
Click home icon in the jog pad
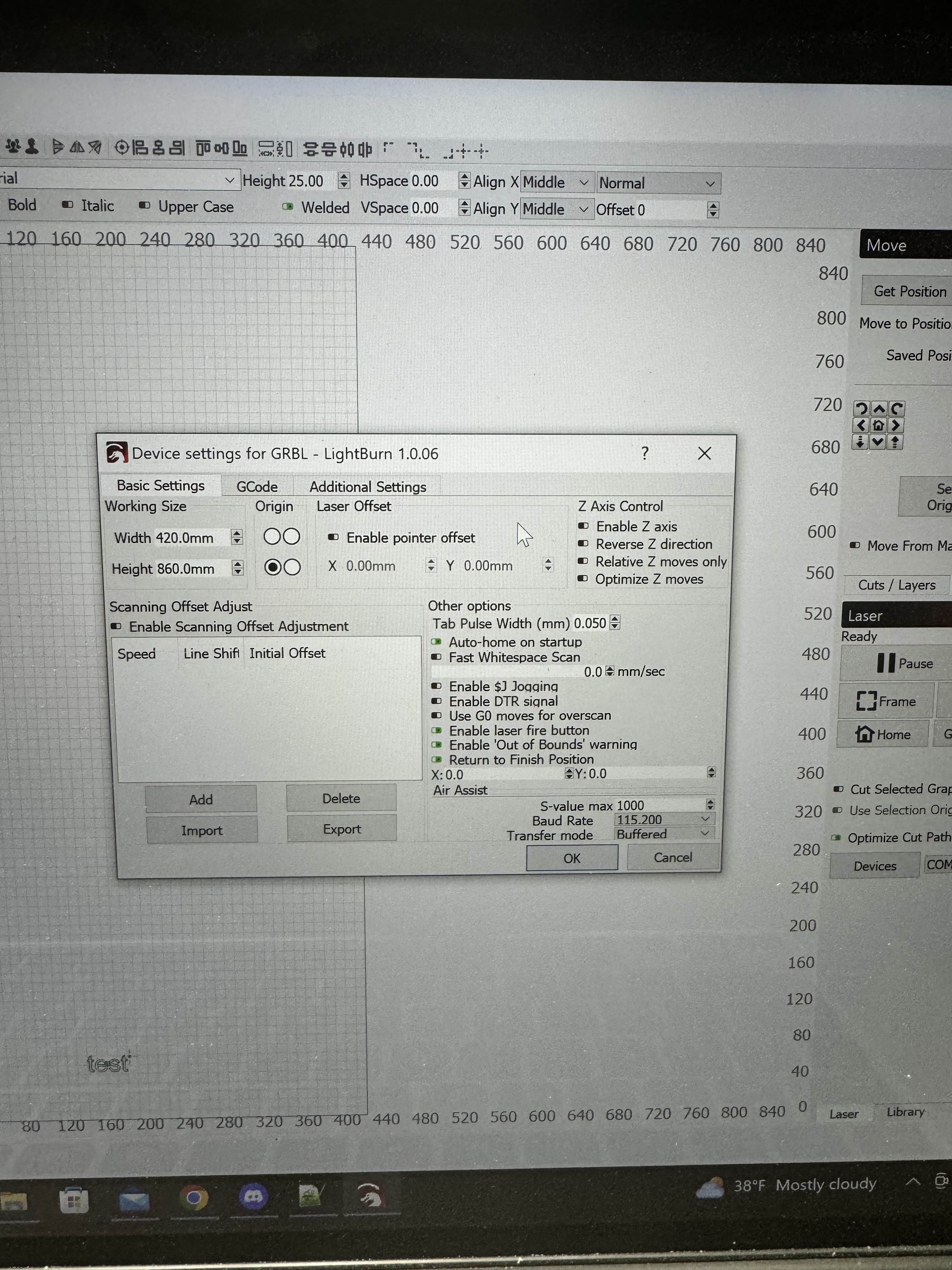tap(879, 426)
